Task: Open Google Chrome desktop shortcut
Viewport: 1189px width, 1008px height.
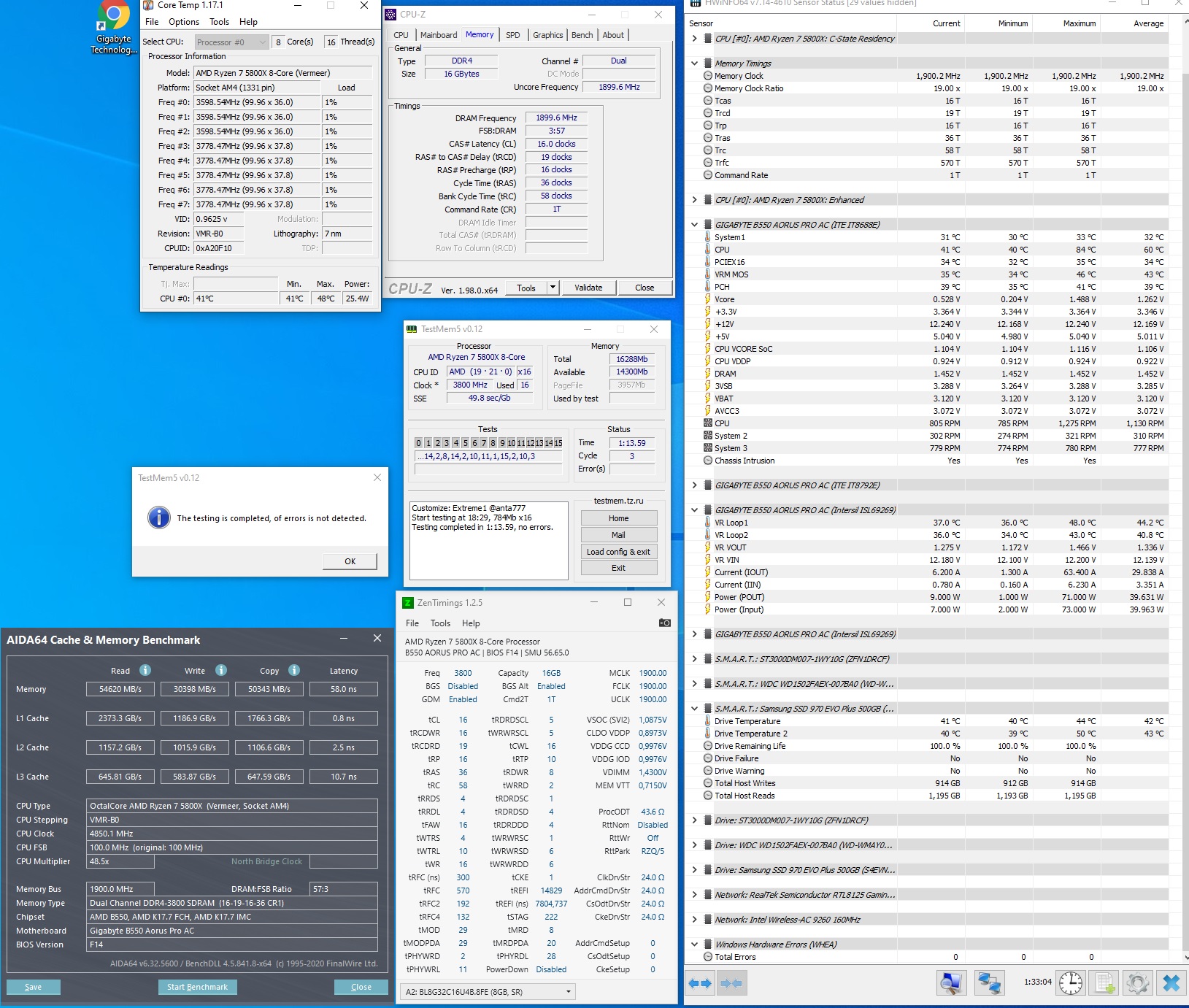Action: point(113,28)
